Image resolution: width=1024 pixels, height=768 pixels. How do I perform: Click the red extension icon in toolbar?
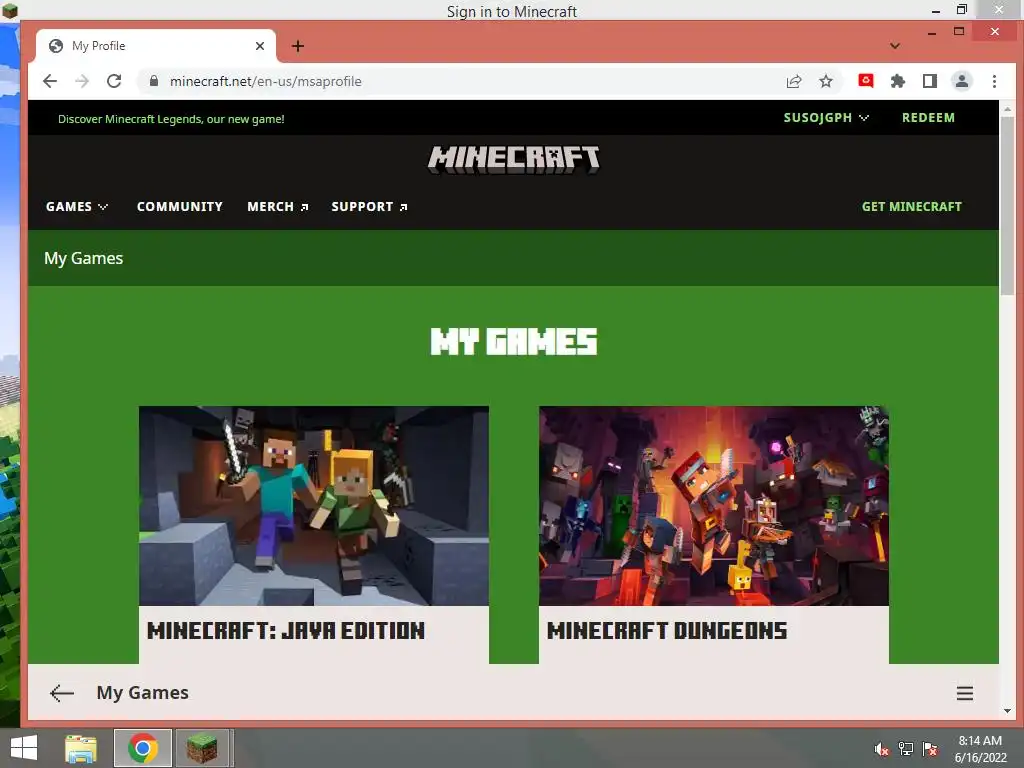tap(866, 80)
